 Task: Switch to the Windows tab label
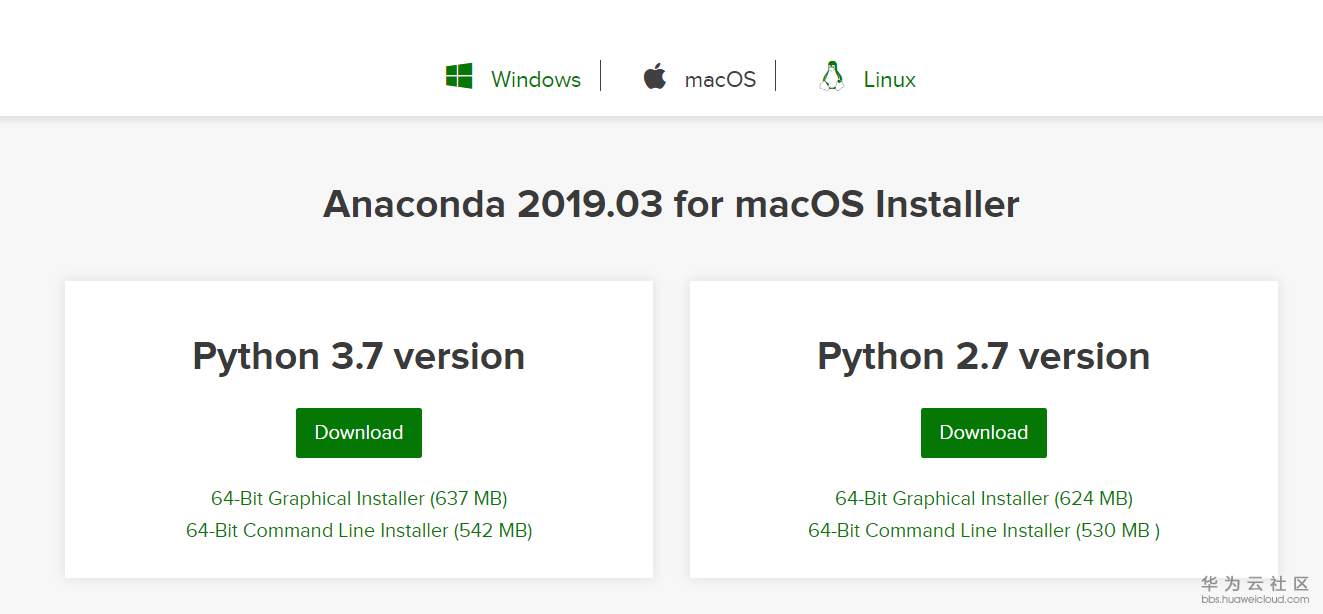click(535, 80)
